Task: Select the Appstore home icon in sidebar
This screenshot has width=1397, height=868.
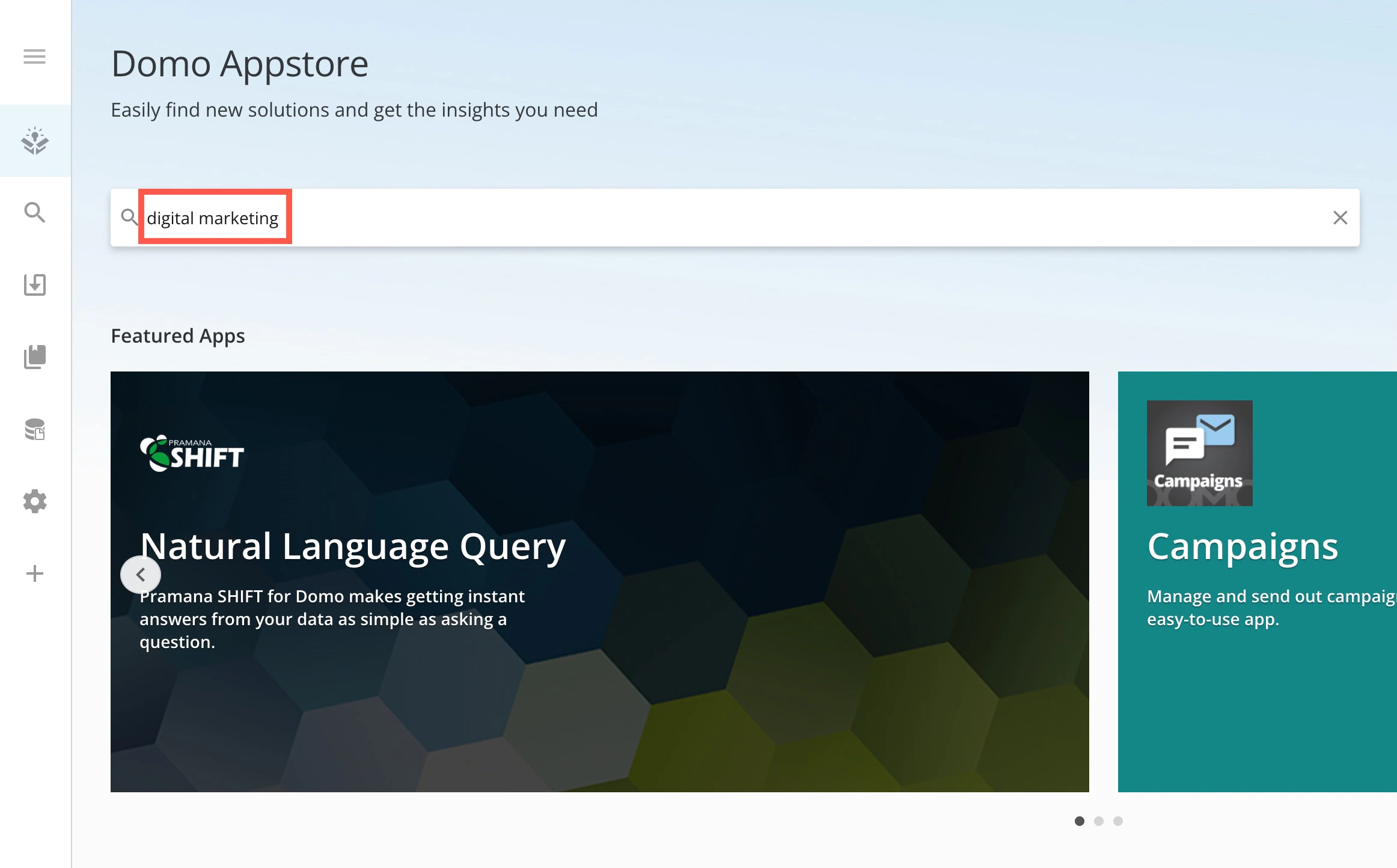Action: 35,141
